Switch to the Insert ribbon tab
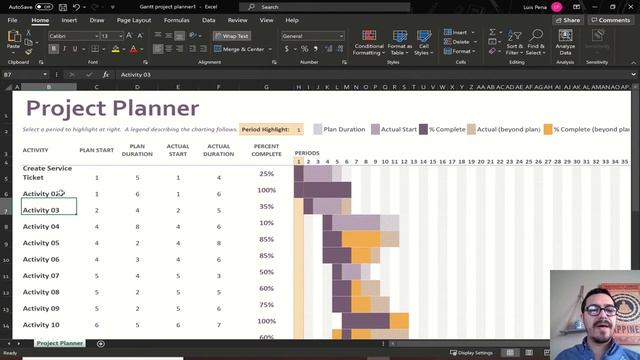Screen dimensions: 640x360 pos(69,20)
